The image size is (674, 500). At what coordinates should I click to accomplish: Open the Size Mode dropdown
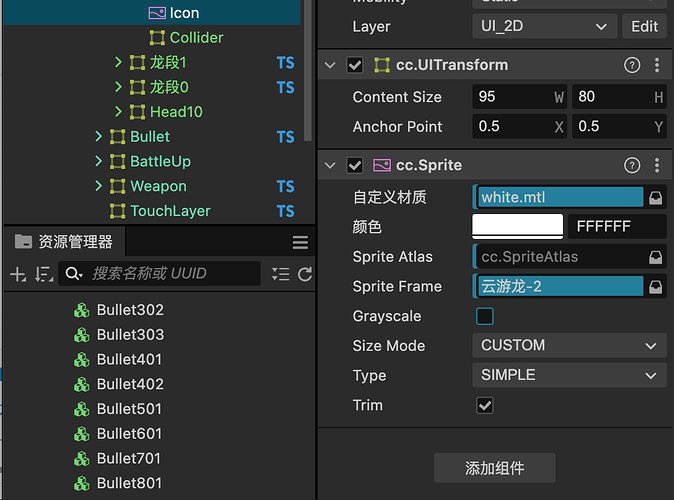568,345
